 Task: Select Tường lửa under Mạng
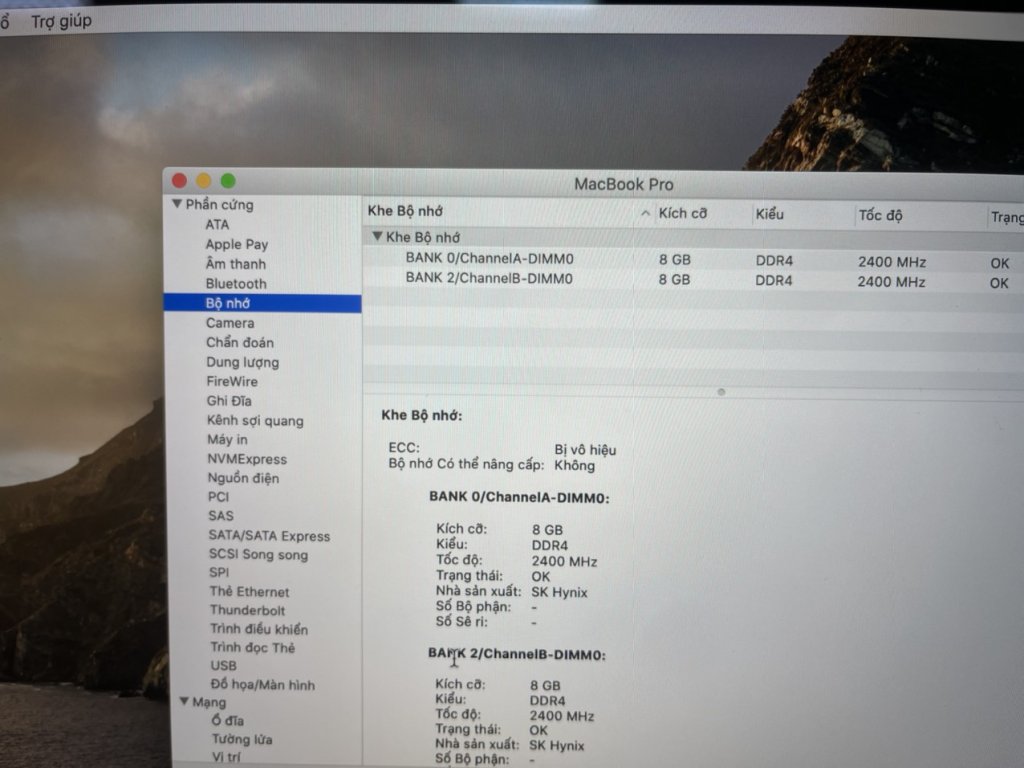(242, 739)
